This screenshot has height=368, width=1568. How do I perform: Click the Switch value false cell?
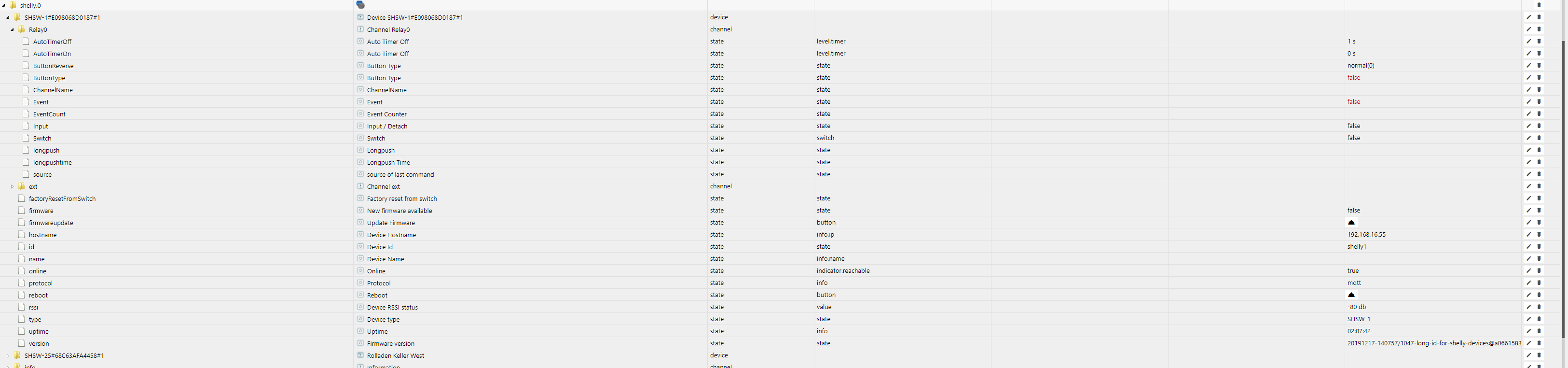coord(1354,138)
